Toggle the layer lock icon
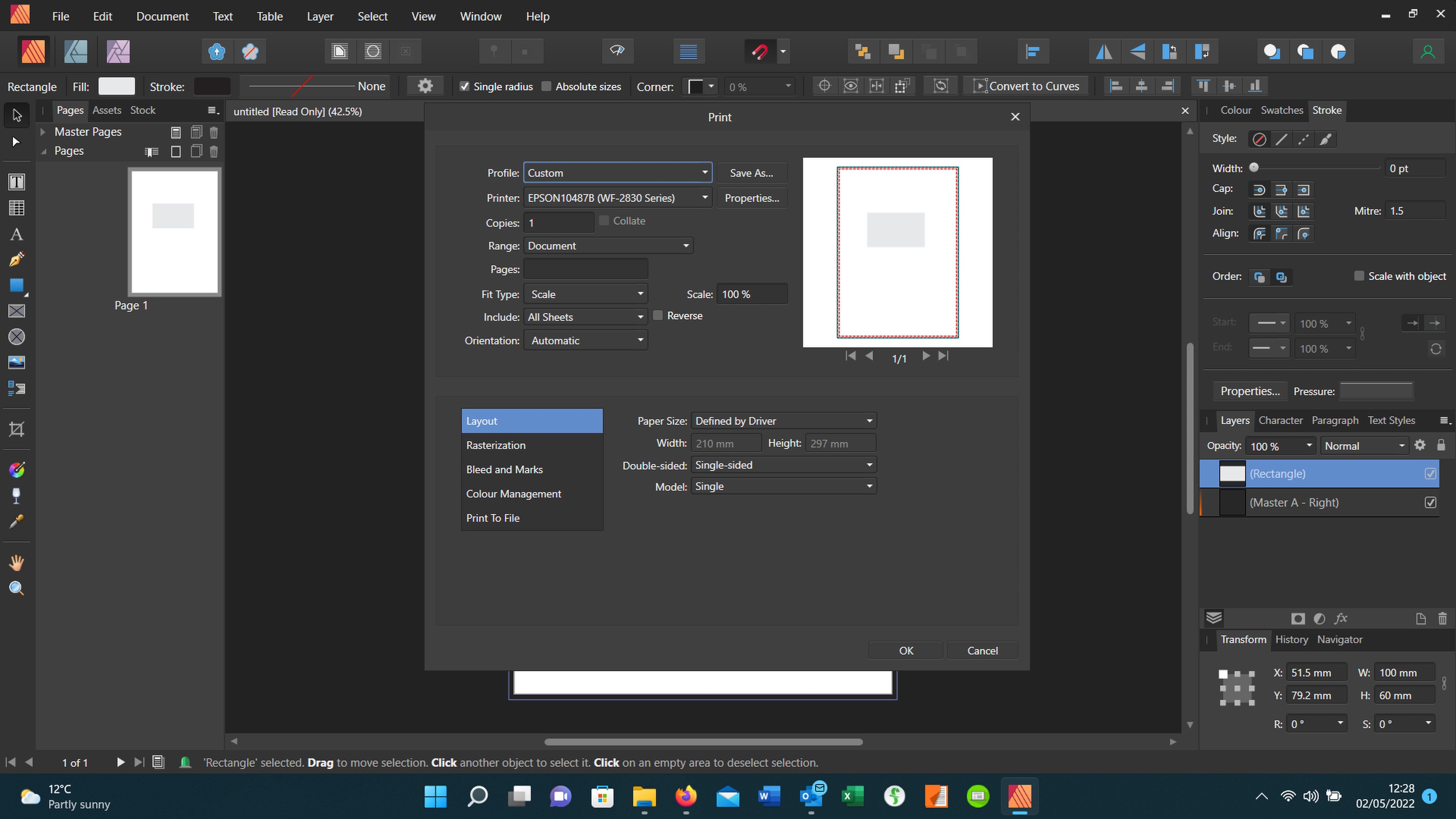Viewport: 1456px width, 819px height. [x=1441, y=446]
